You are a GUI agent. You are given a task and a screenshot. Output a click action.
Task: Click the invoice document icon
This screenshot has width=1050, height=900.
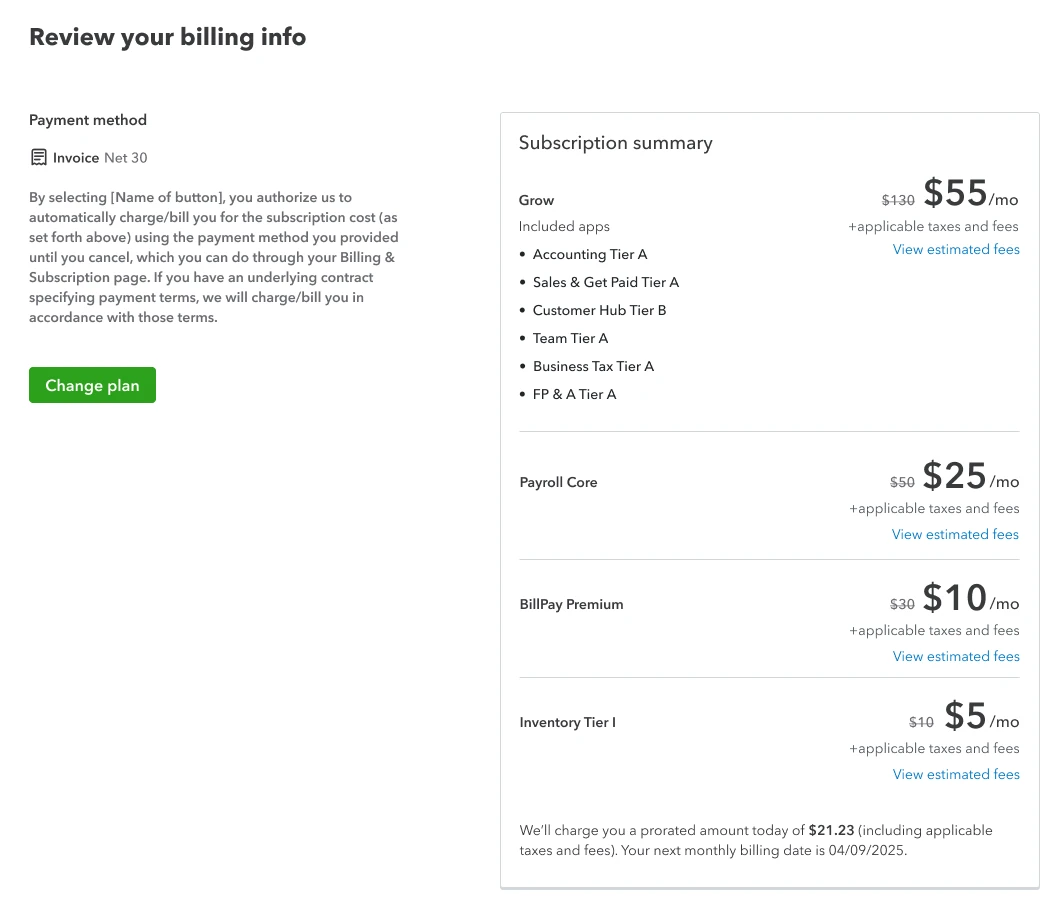39,157
